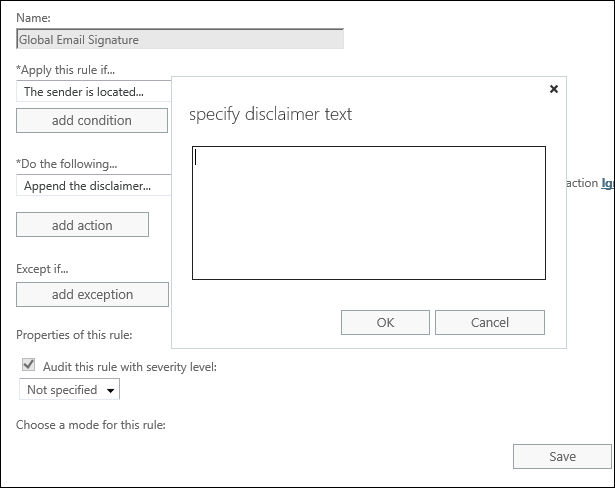Click the add action button
The width and height of the screenshot is (615, 488).
pos(82,225)
